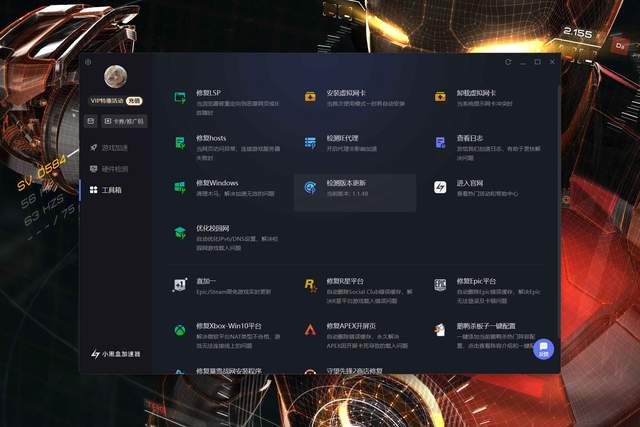Open the mail envelope icon in sidebar
This screenshot has height=427, width=640.
(91, 121)
